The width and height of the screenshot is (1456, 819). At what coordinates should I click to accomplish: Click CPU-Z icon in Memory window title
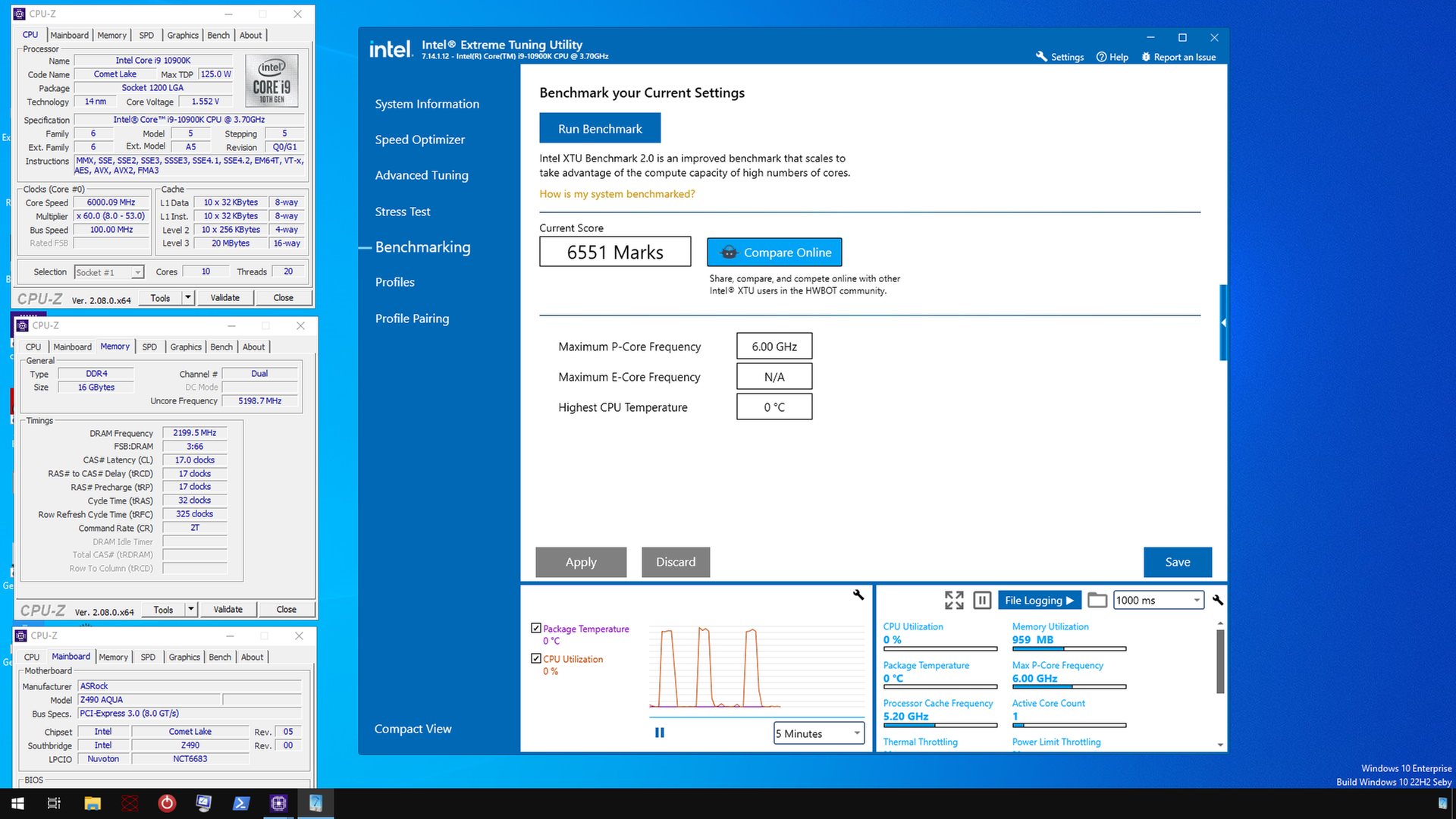23,325
